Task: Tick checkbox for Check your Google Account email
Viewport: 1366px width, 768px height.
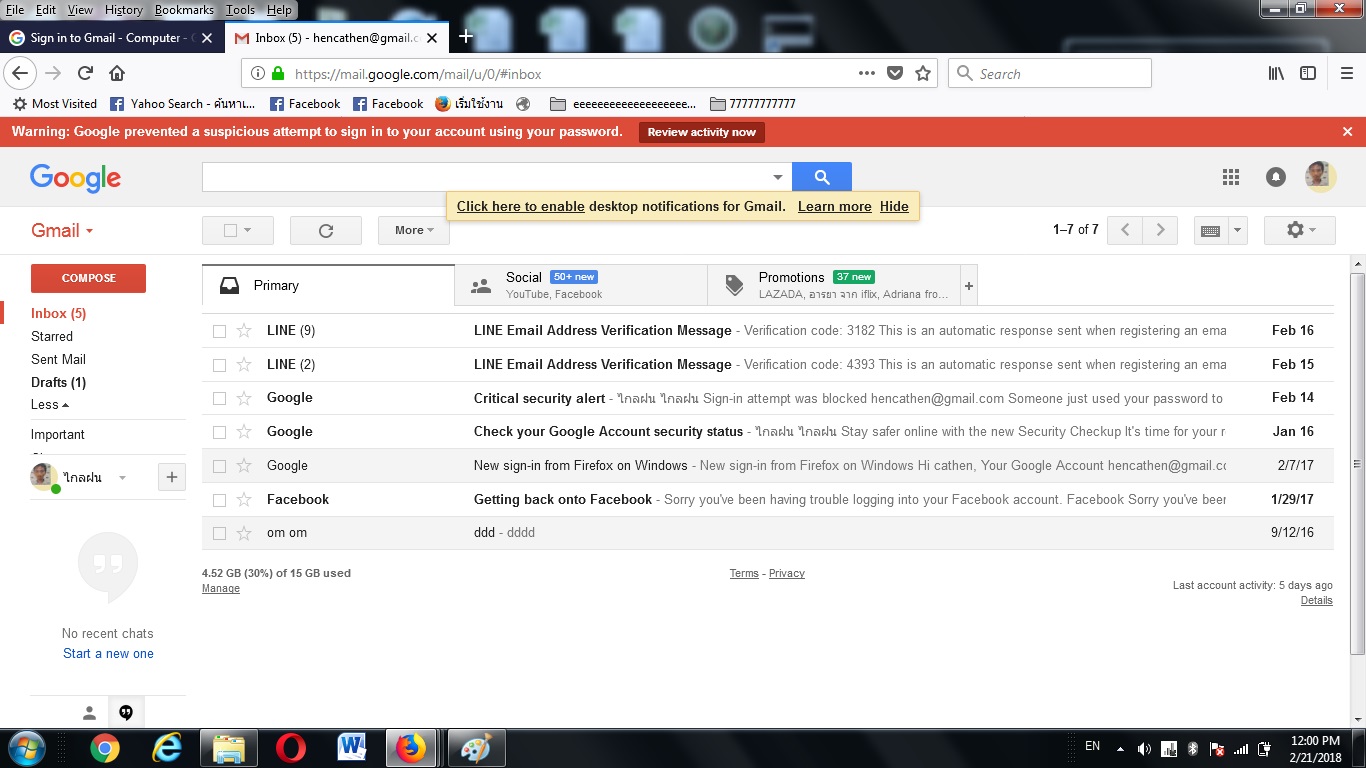Action: tap(219, 432)
